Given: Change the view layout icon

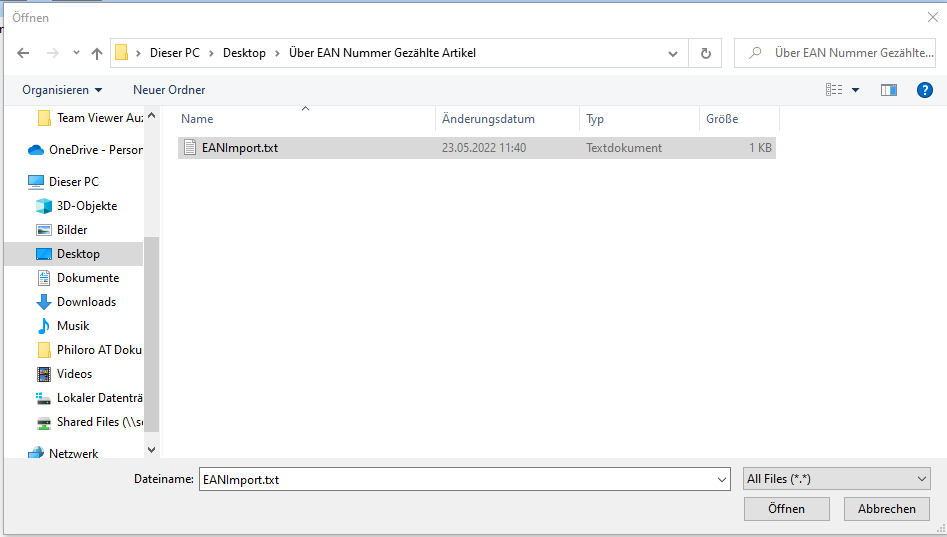Looking at the screenshot, I should click(x=834, y=90).
